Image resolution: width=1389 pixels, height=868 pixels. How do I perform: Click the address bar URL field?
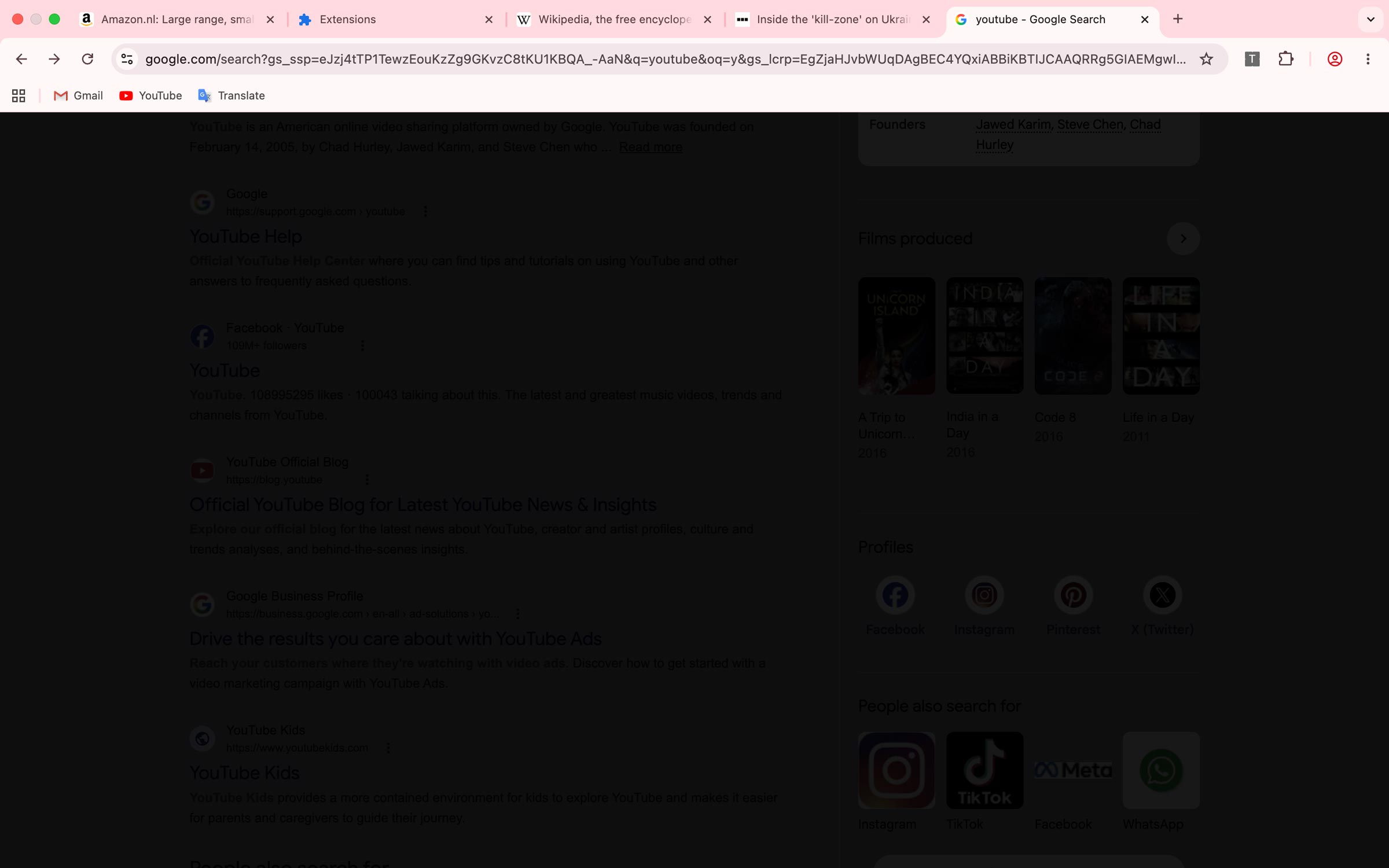click(666, 59)
